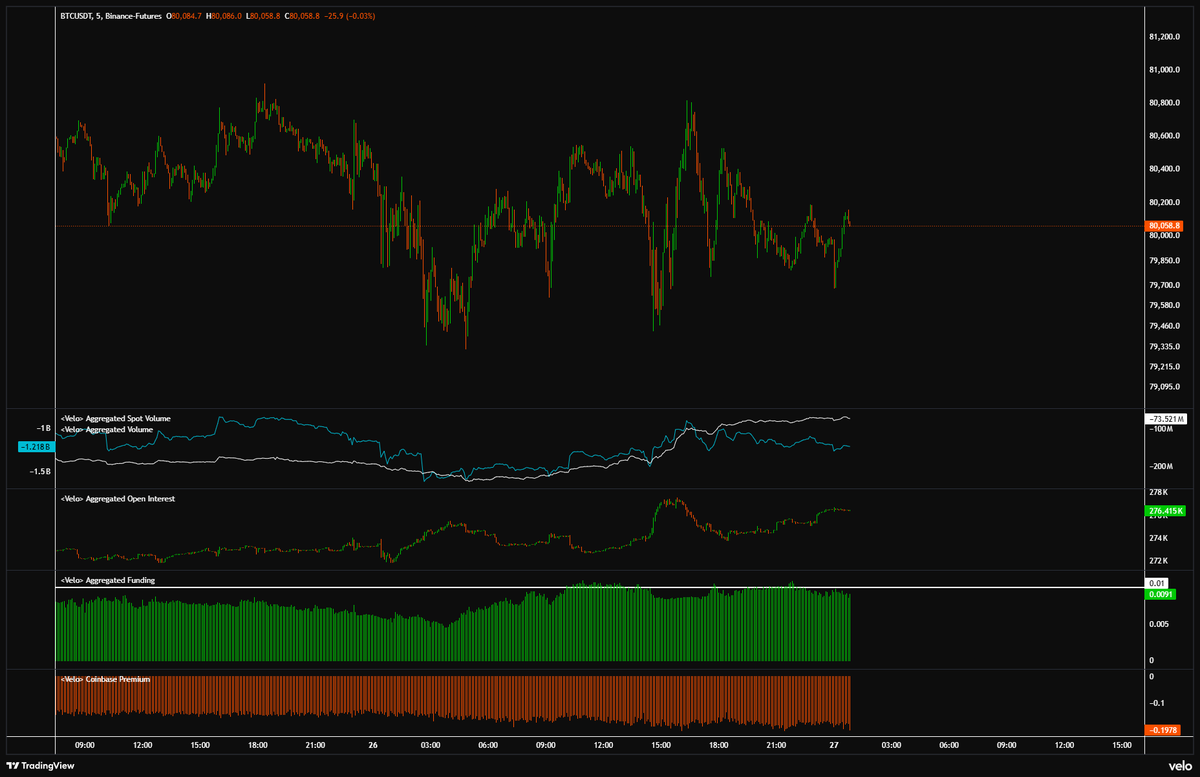Image resolution: width=1200 pixels, height=777 pixels.
Task: Click the 79,095.0 price axis label
Action: [x=1166, y=387]
